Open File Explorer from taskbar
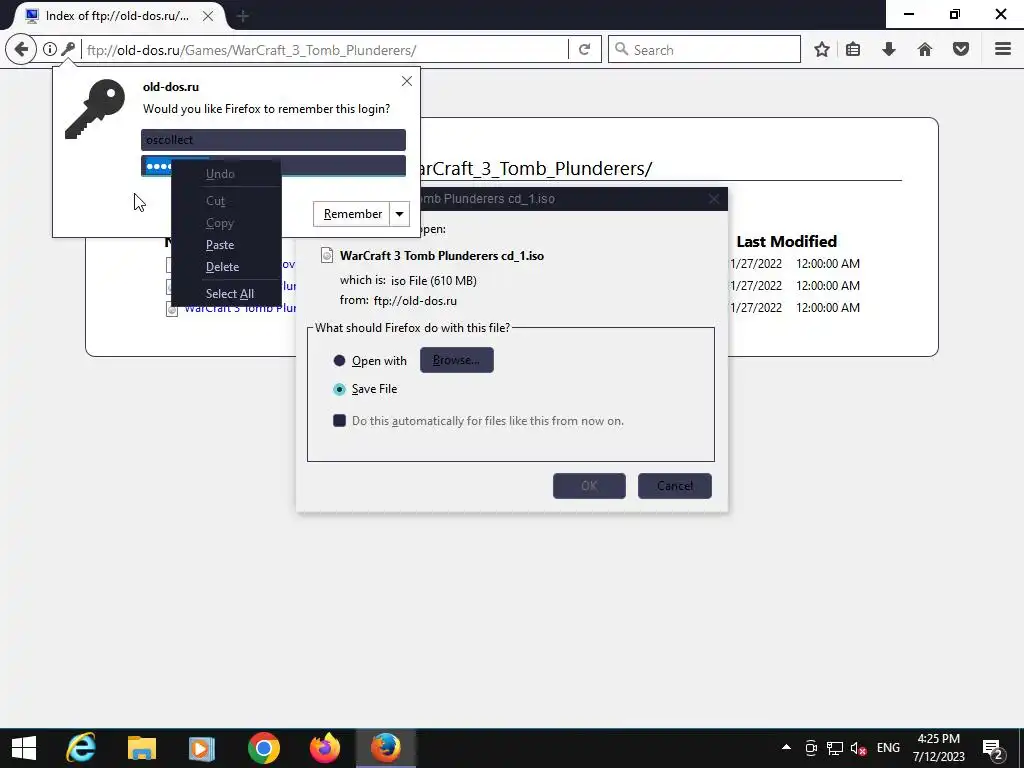The image size is (1024, 768). pyautogui.click(x=142, y=748)
